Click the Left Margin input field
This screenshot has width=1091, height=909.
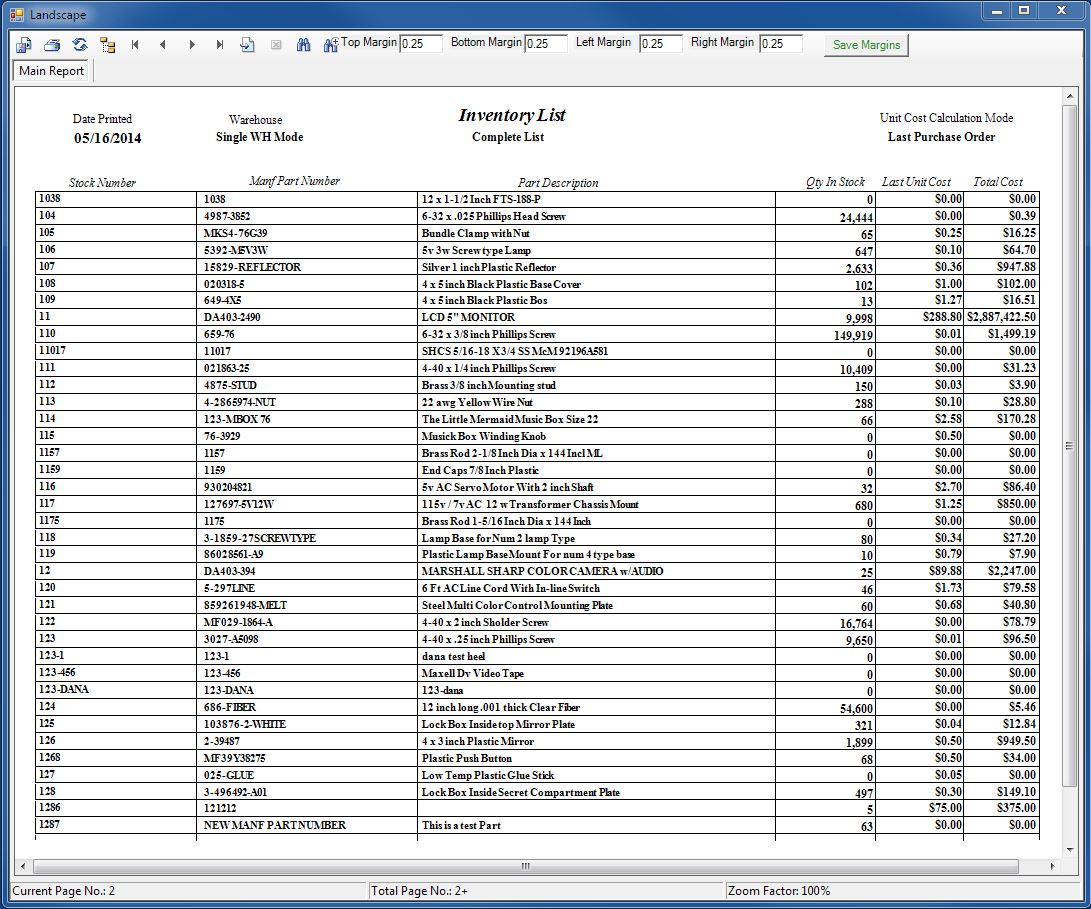[x=661, y=43]
